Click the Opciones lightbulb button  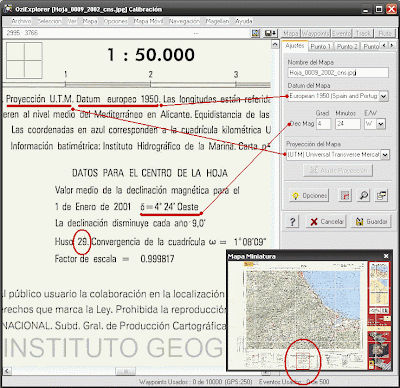309,196
